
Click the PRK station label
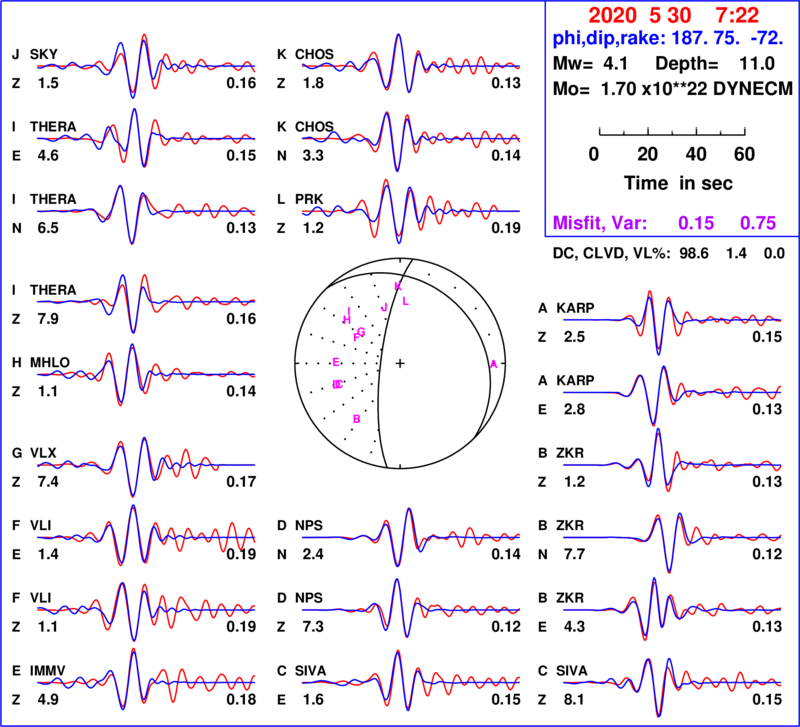pyautogui.click(x=309, y=199)
